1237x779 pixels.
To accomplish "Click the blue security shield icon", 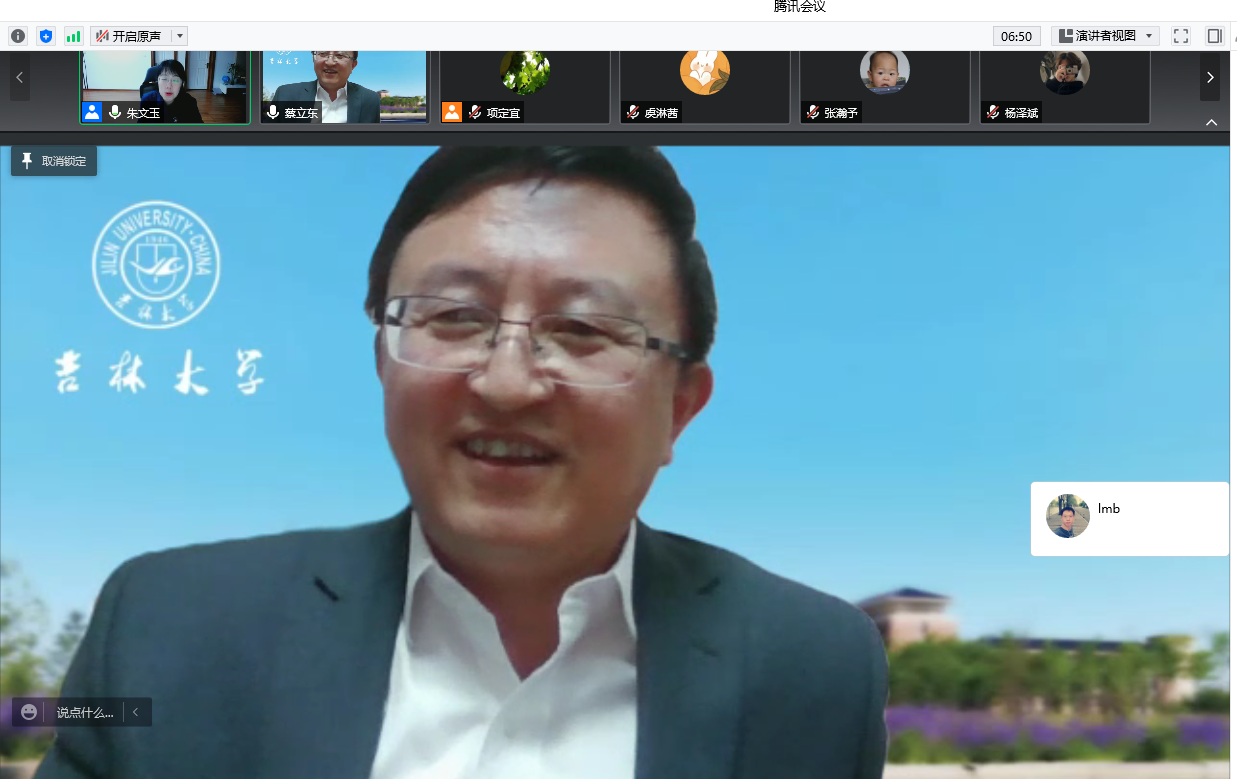I will 46,36.
